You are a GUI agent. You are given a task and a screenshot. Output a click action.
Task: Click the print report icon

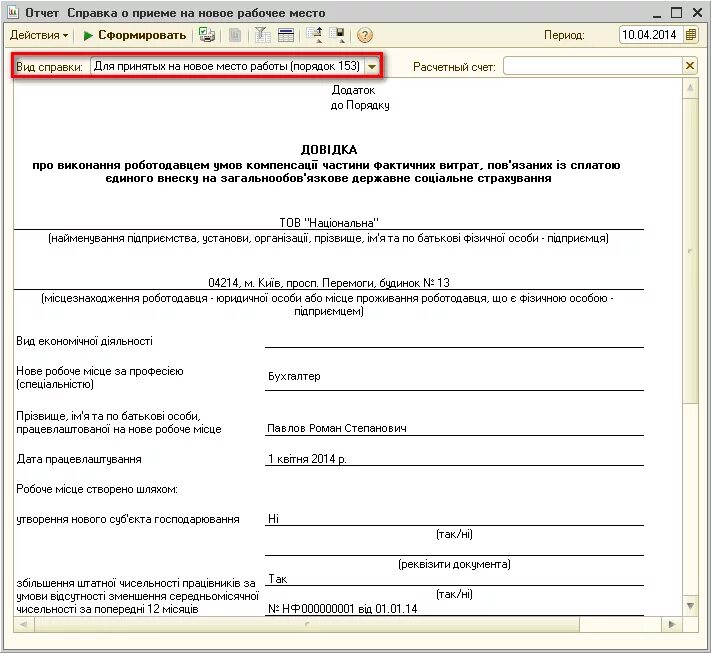click(x=207, y=35)
